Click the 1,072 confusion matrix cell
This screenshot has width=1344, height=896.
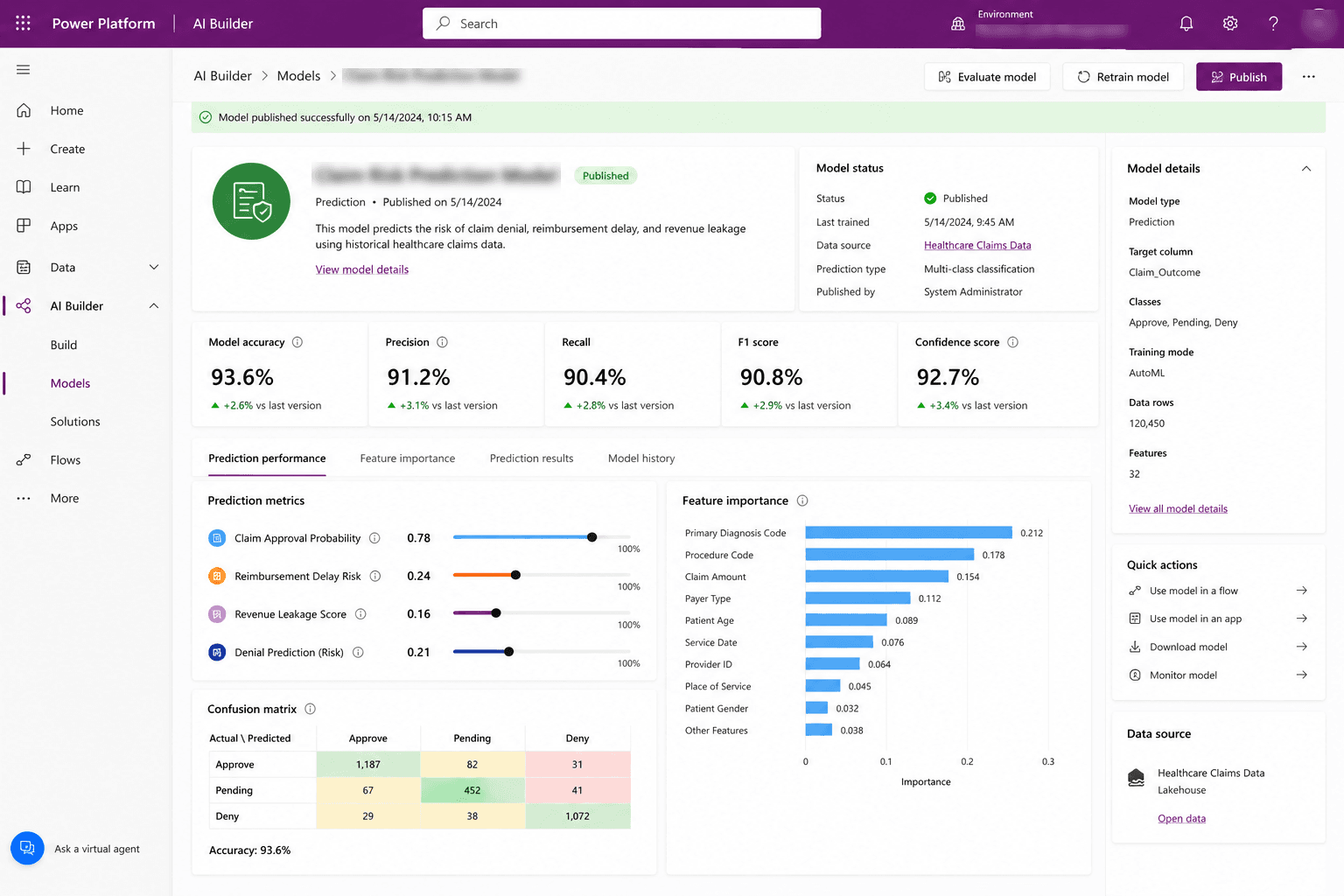click(x=577, y=816)
